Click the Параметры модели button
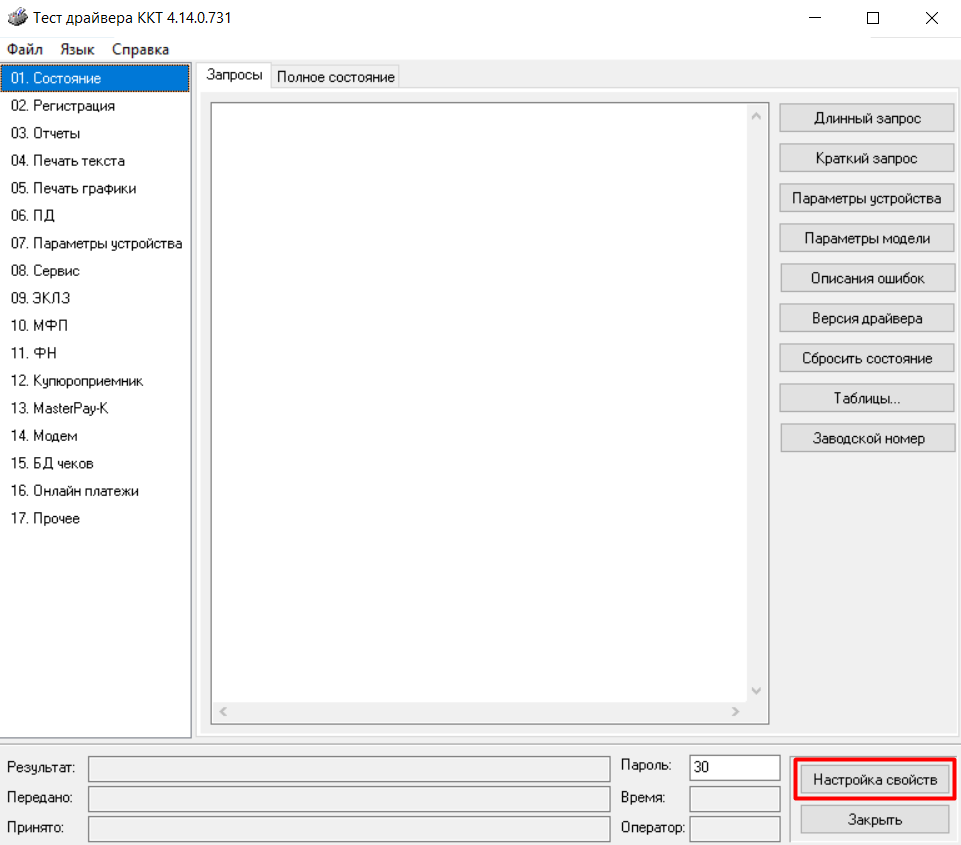Screen dimensions: 961x845 point(867,238)
